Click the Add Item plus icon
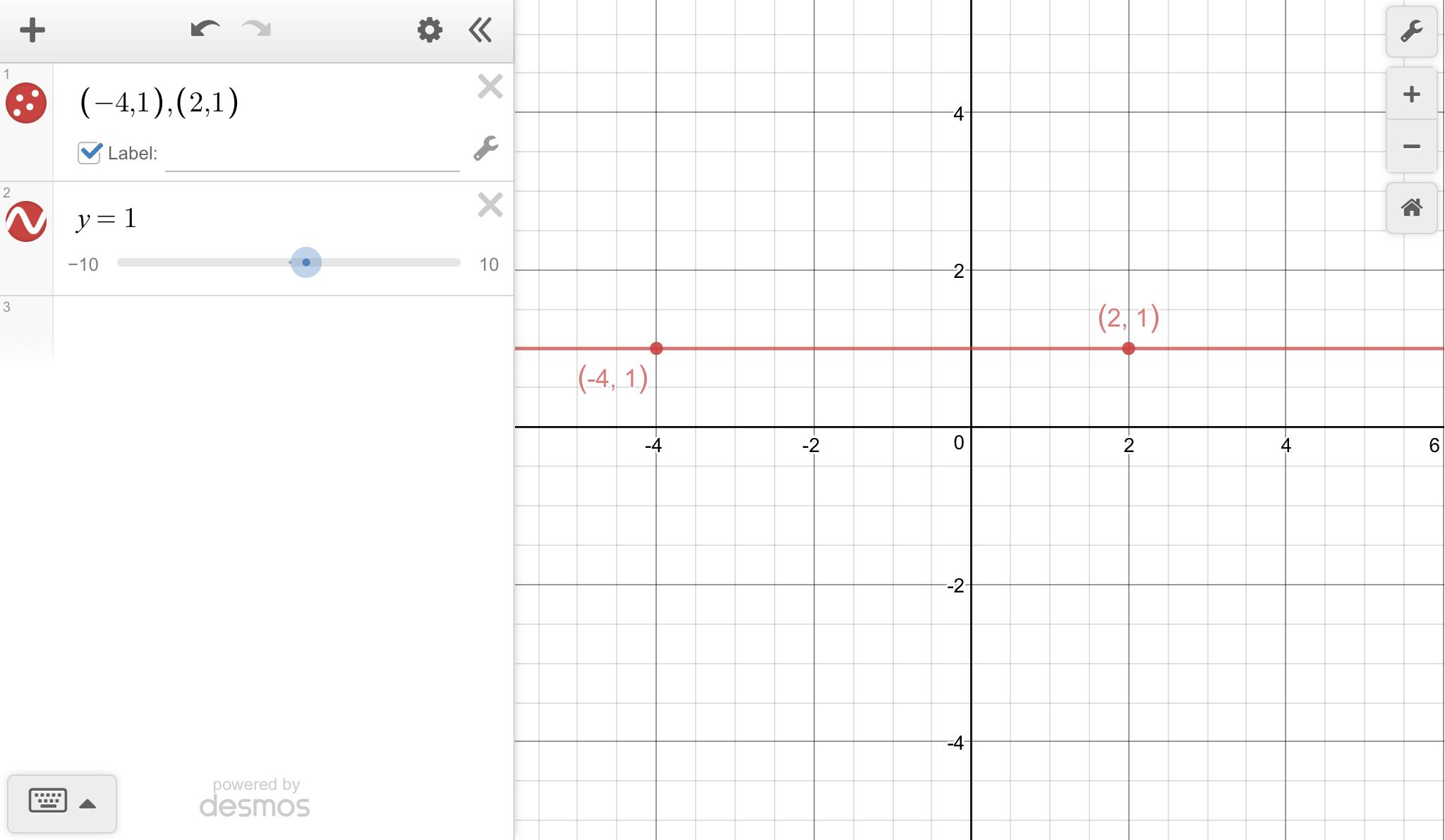The height and width of the screenshot is (840, 1445). 32,30
